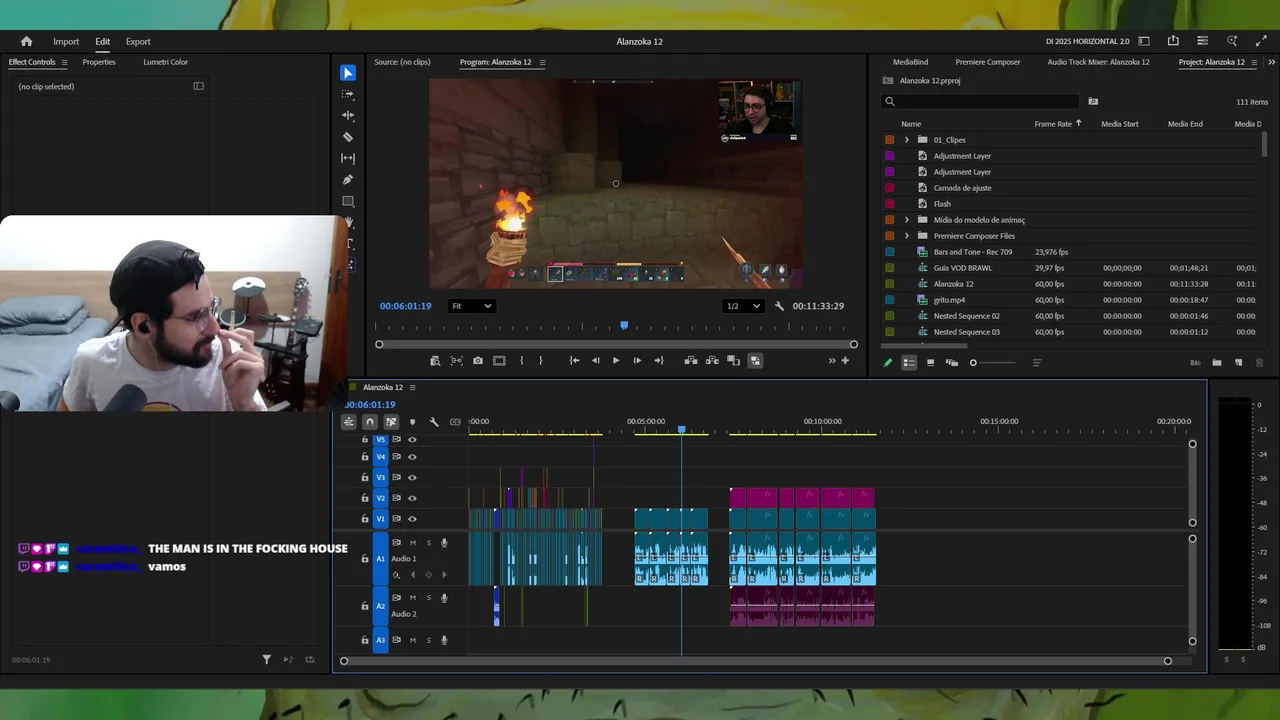
Task: Click the Mark In bracket button
Action: click(x=521, y=361)
